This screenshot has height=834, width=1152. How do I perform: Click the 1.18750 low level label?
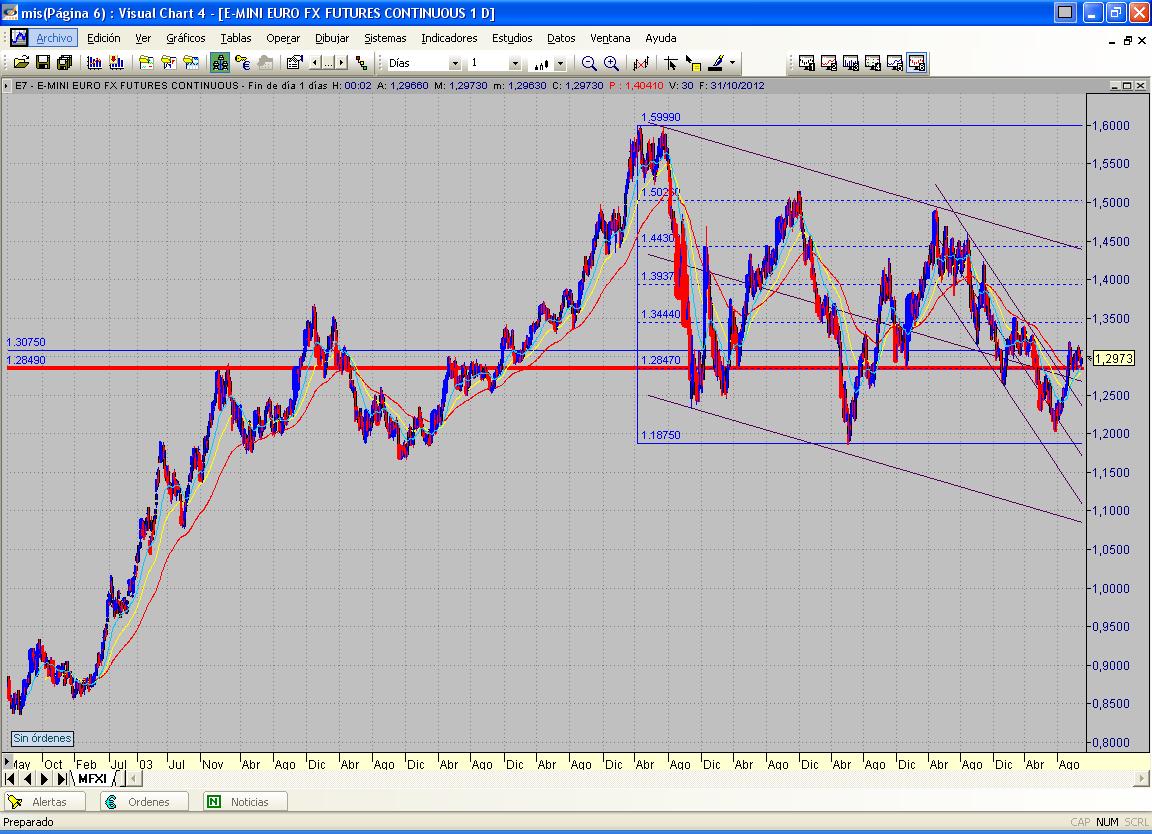pos(660,435)
